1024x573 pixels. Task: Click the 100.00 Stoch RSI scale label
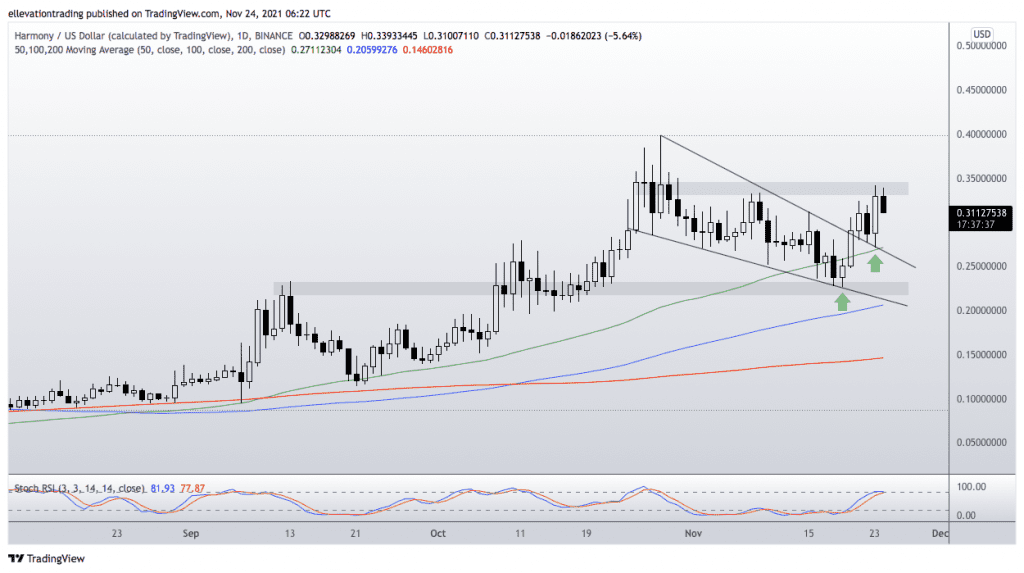[971, 487]
